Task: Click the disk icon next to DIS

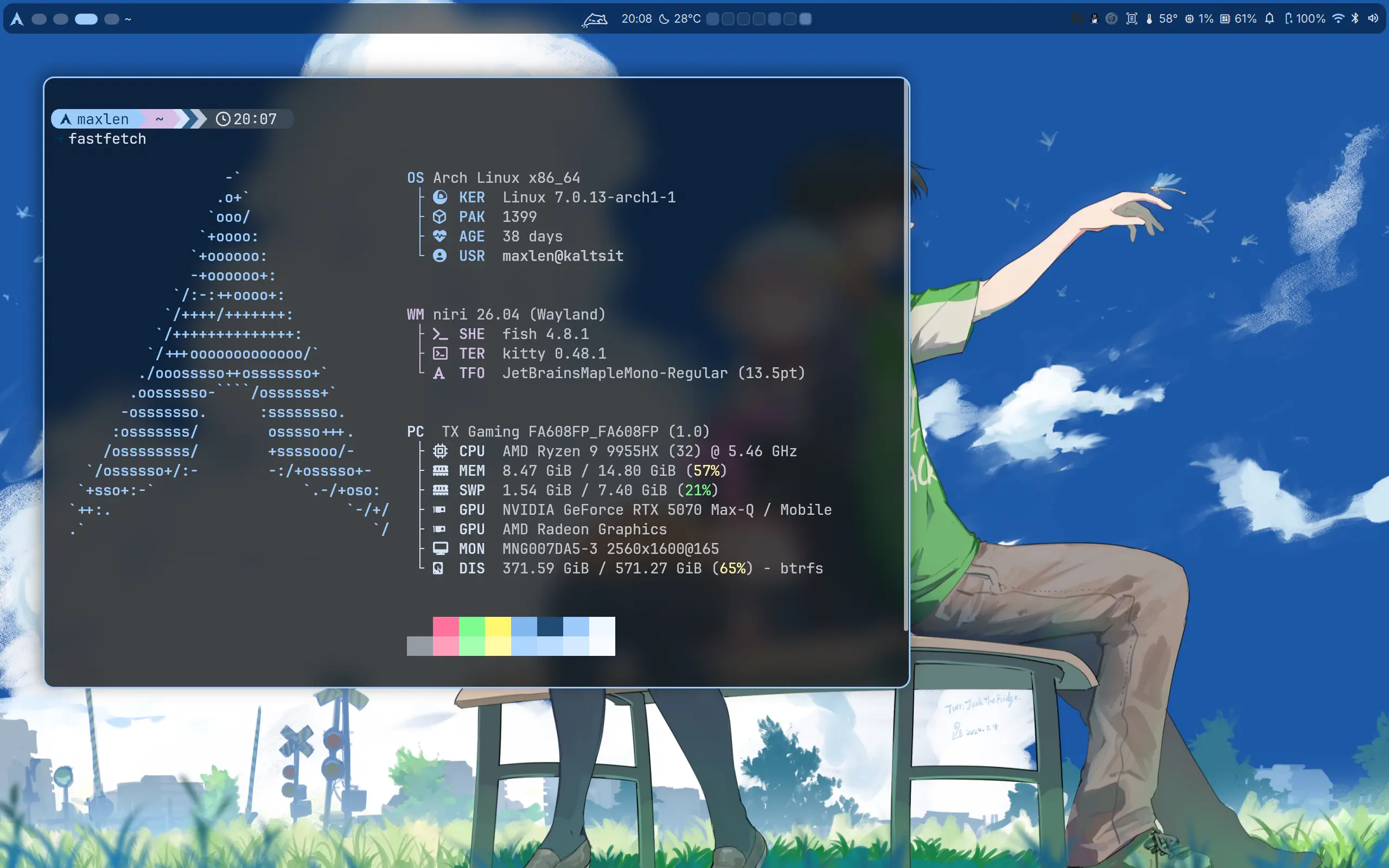Action: tap(438, 569)
